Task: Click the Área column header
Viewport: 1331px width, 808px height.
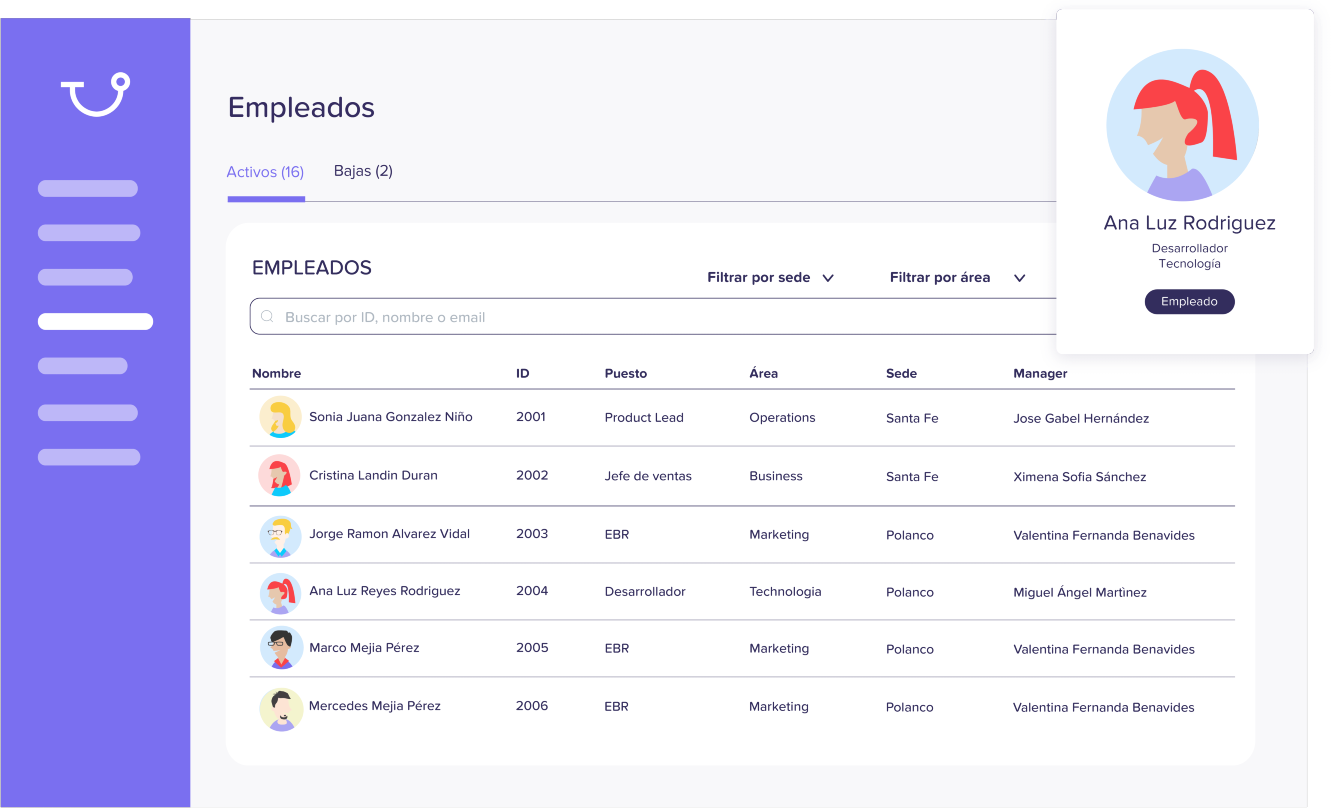Action: point(763,373)
